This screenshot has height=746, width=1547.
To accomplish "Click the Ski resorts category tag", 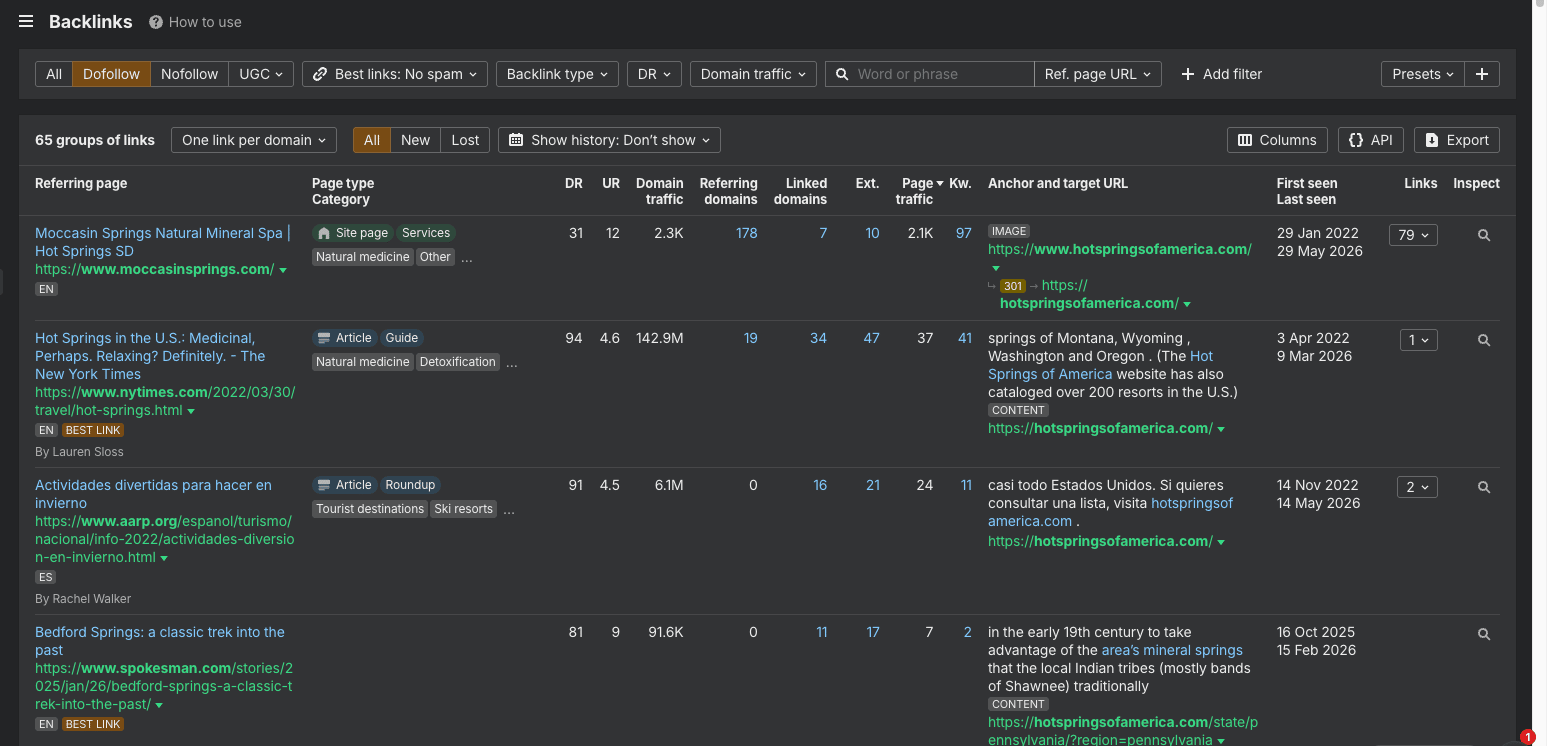I will click(464, 509).
